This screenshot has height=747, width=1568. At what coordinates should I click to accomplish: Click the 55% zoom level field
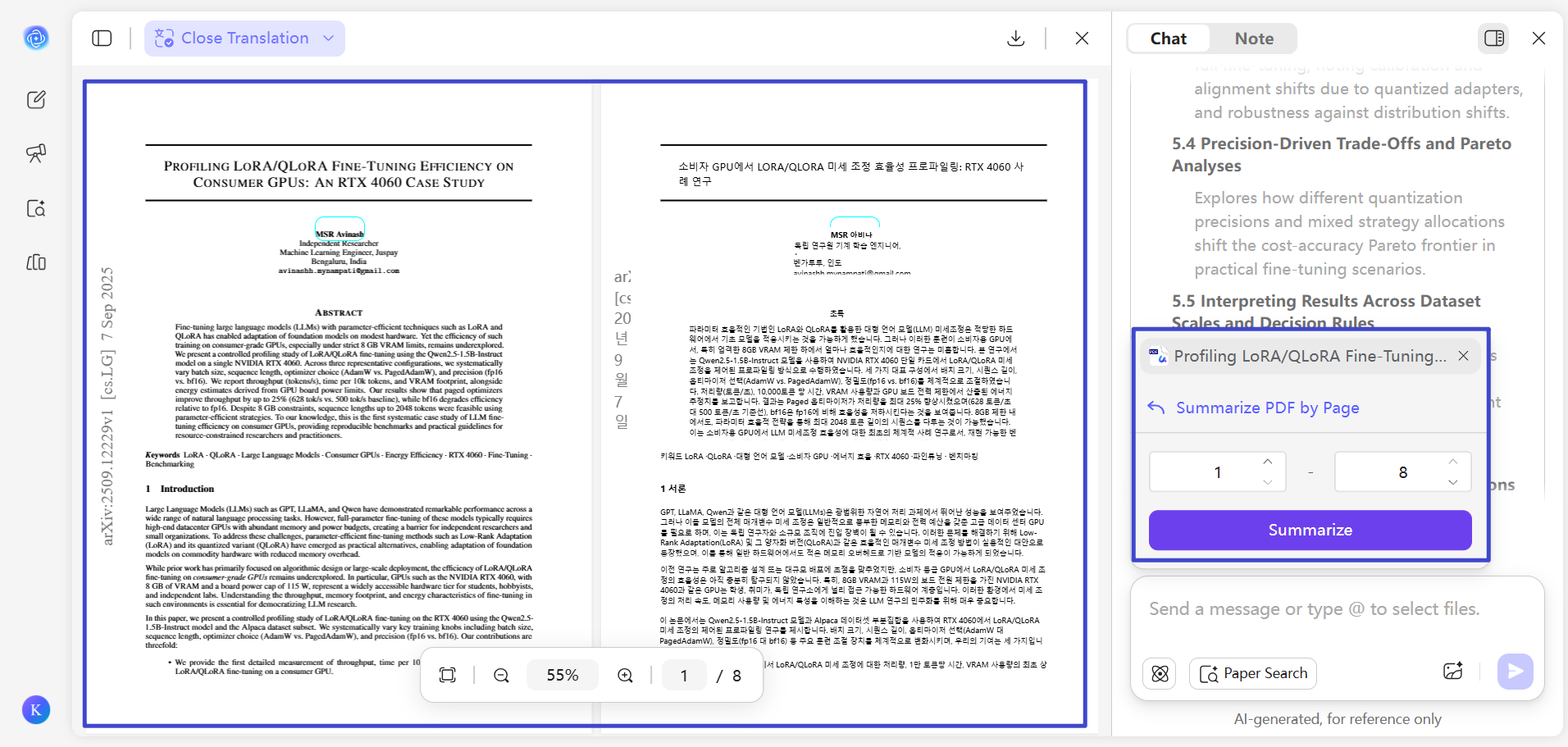(563, 675)
